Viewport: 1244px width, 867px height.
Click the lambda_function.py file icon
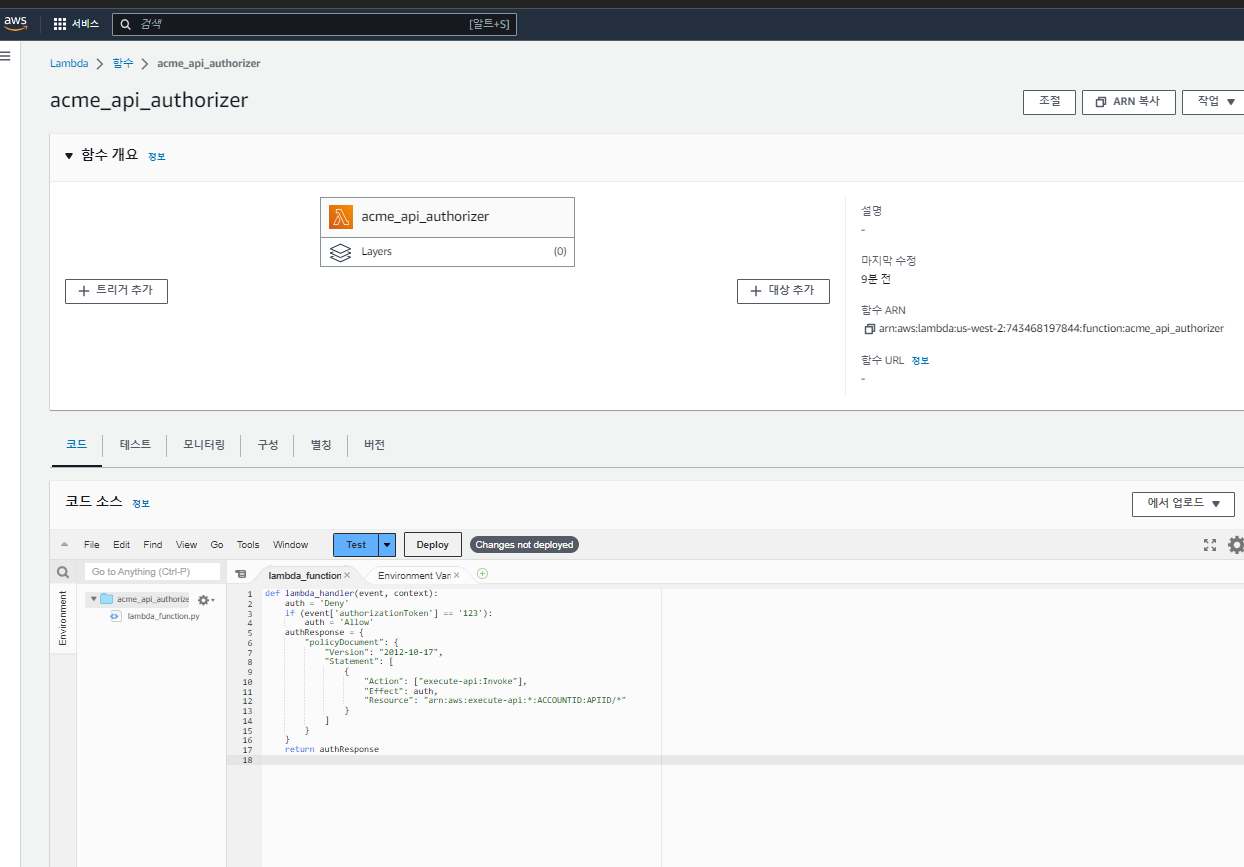click(116, 616)
